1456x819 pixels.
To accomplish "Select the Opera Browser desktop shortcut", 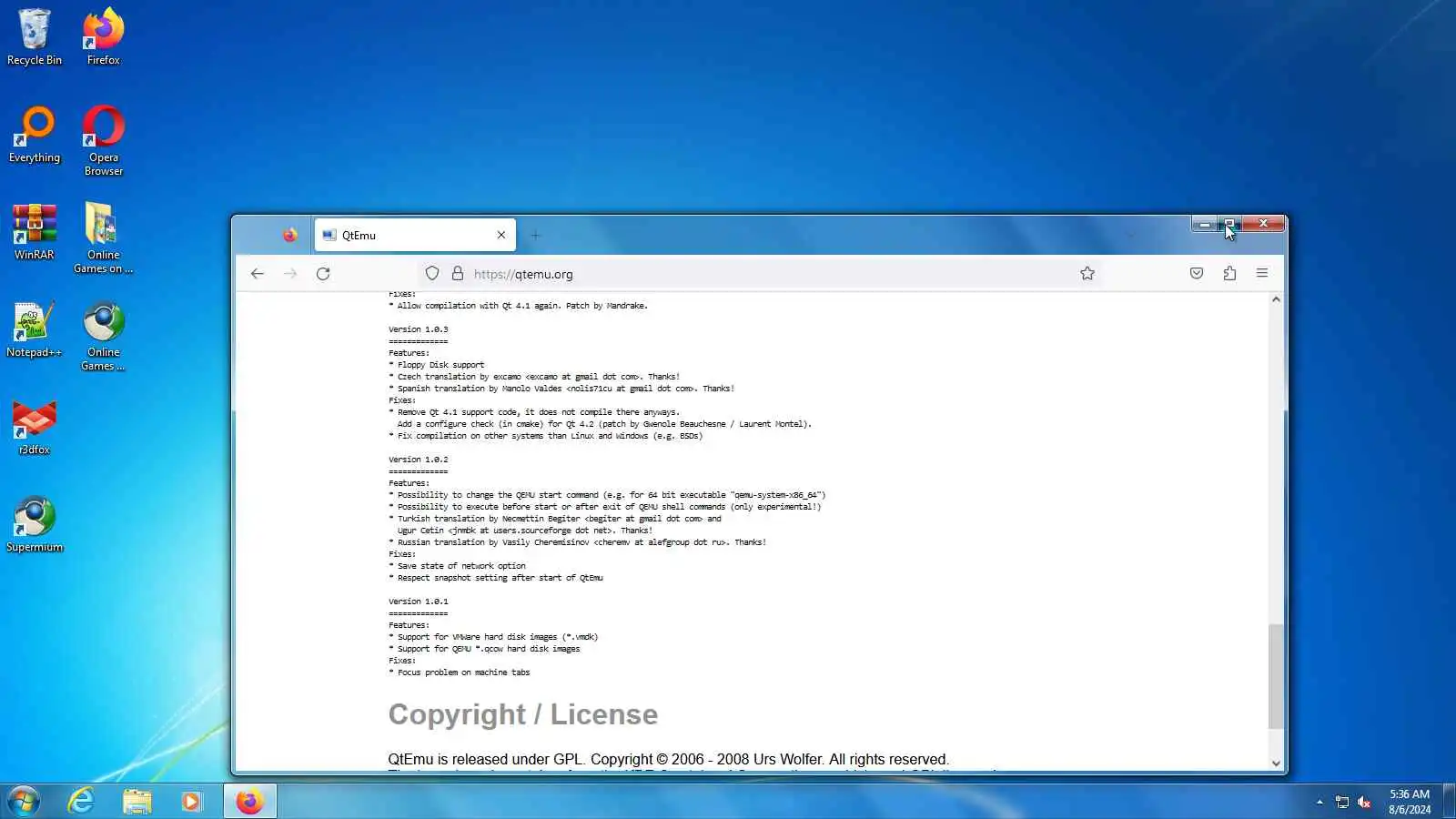I will point(104,141).
